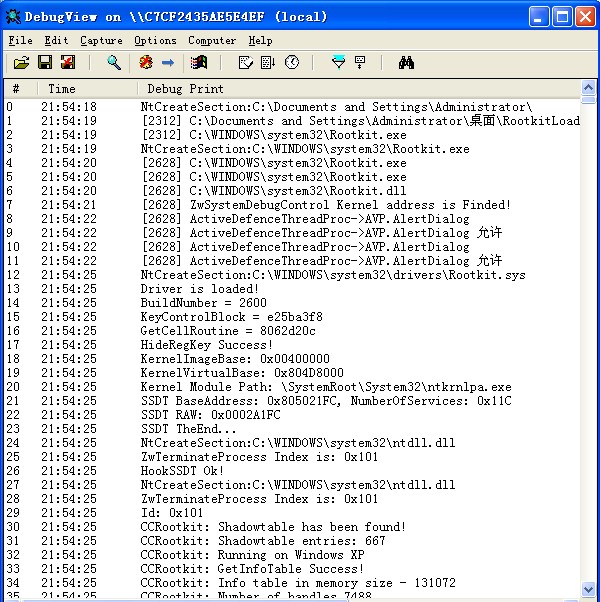Click the # column header
This screenshot has height=602, width=600.
tap(21, 89)
